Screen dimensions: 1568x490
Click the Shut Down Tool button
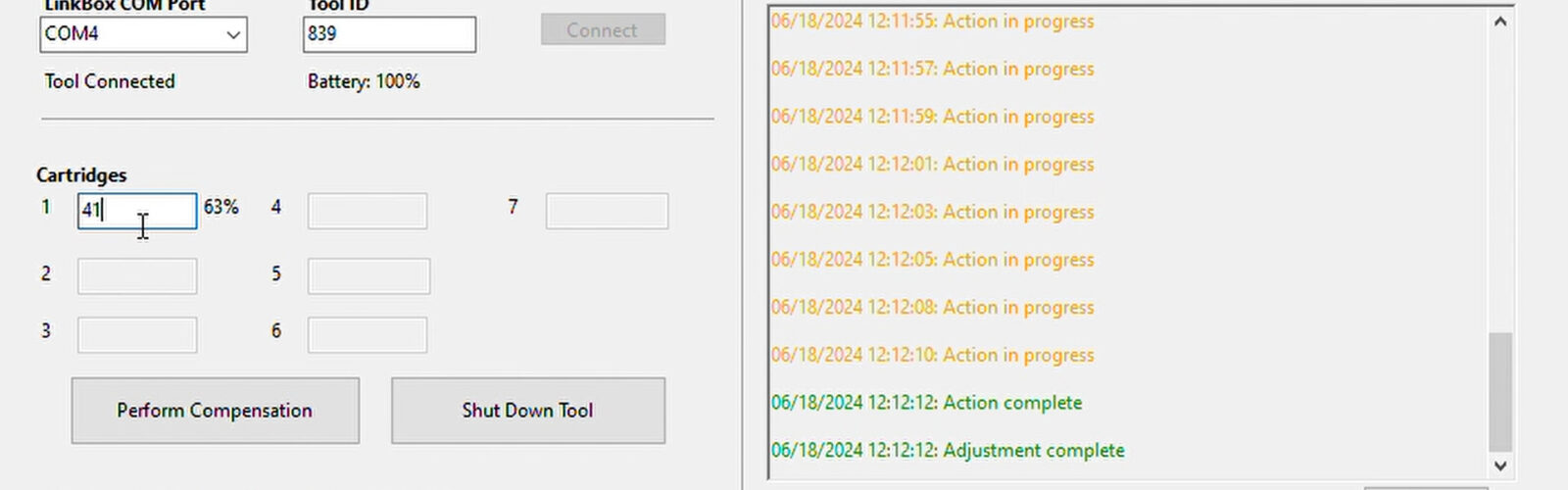coord(528,411)
